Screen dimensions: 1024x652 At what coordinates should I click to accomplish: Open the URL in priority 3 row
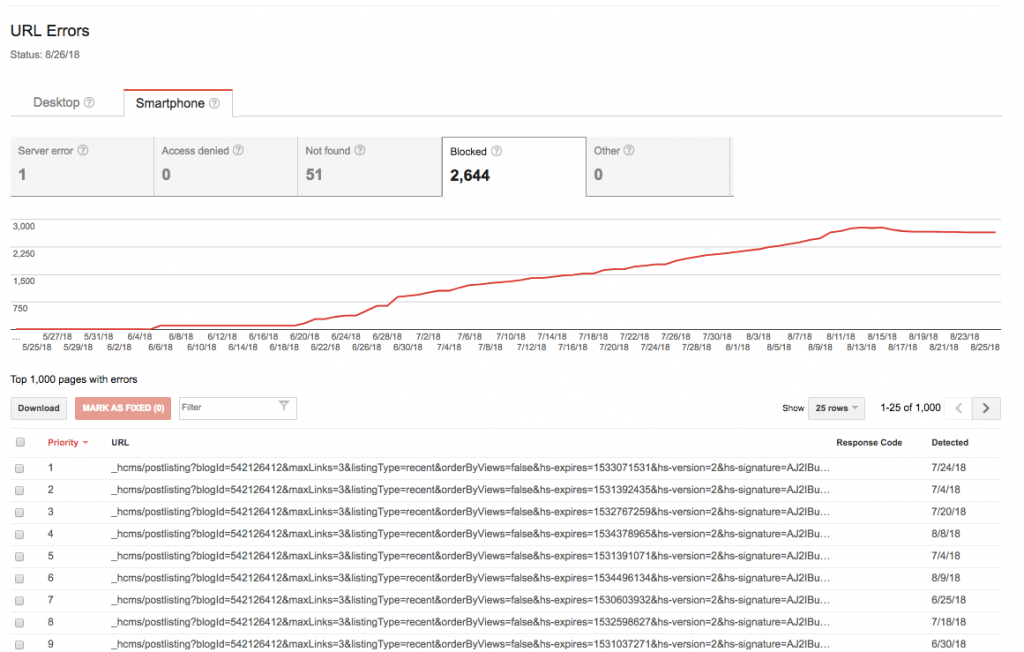[470, 512]
